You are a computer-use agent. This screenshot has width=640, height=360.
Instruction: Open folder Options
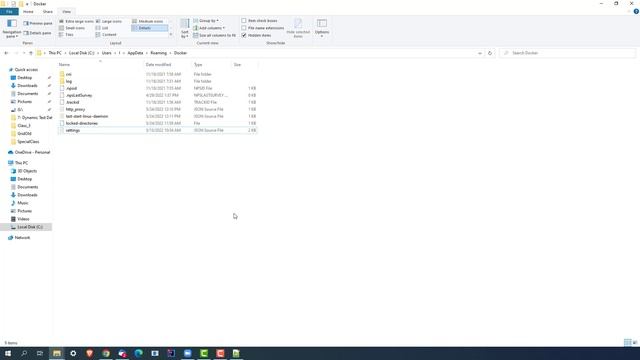[x=322, y=29]
